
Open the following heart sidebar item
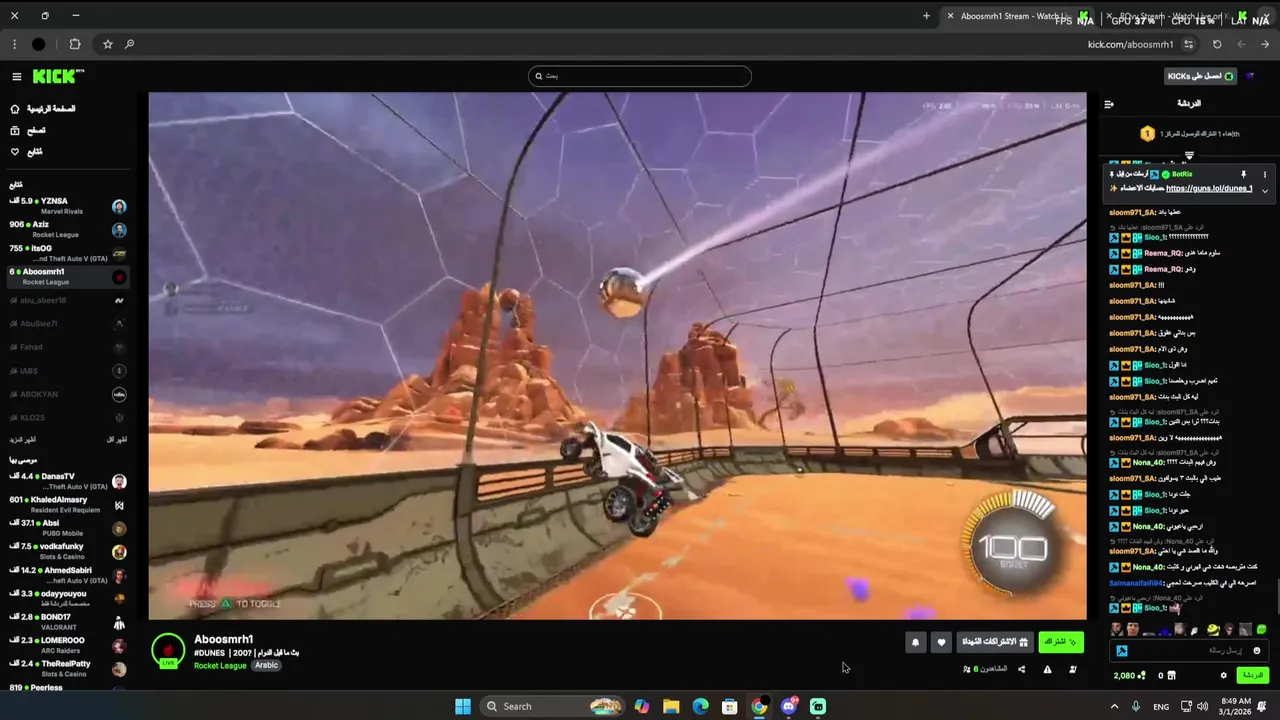[27, 152]
